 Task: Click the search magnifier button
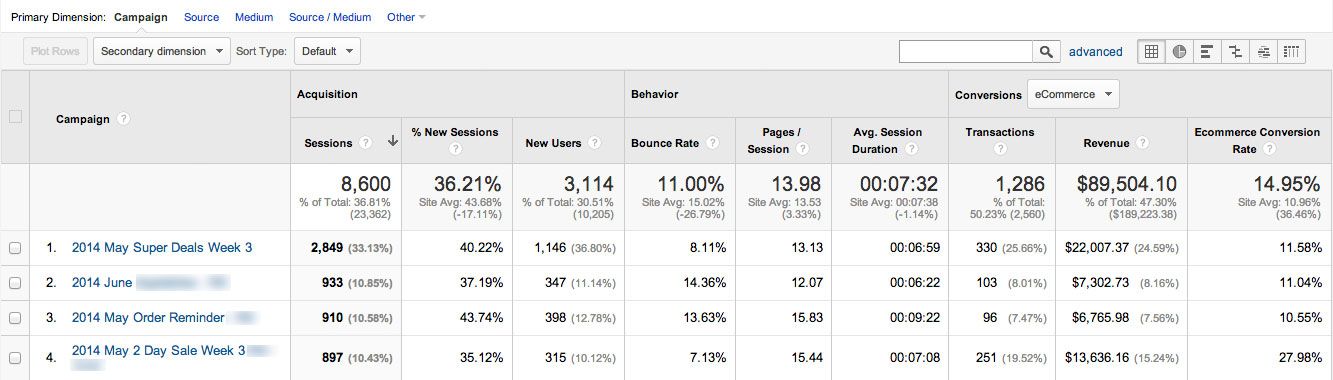click(1046, 52)
